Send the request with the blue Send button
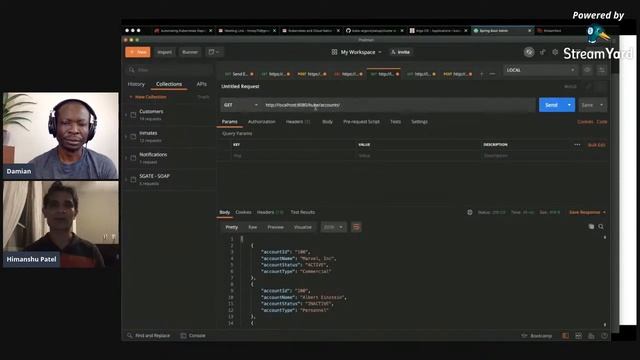 (551, 105)
